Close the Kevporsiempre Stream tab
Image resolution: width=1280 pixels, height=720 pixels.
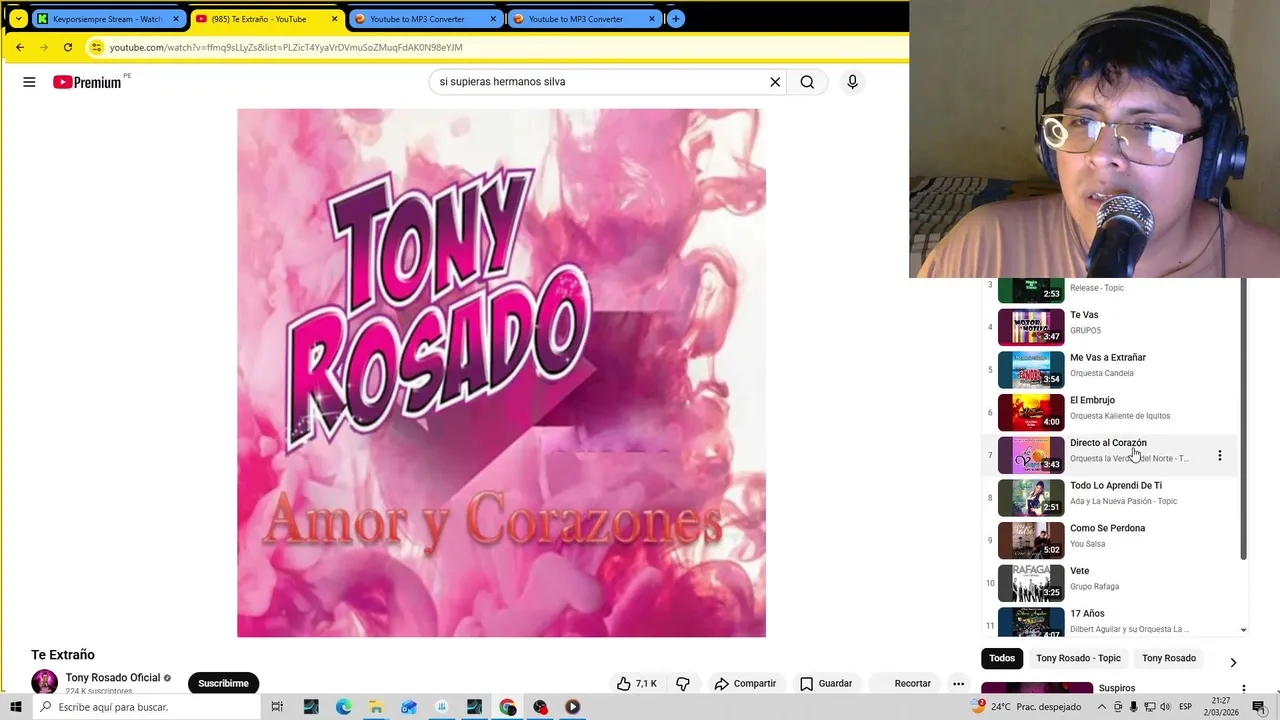click(176, 19)
